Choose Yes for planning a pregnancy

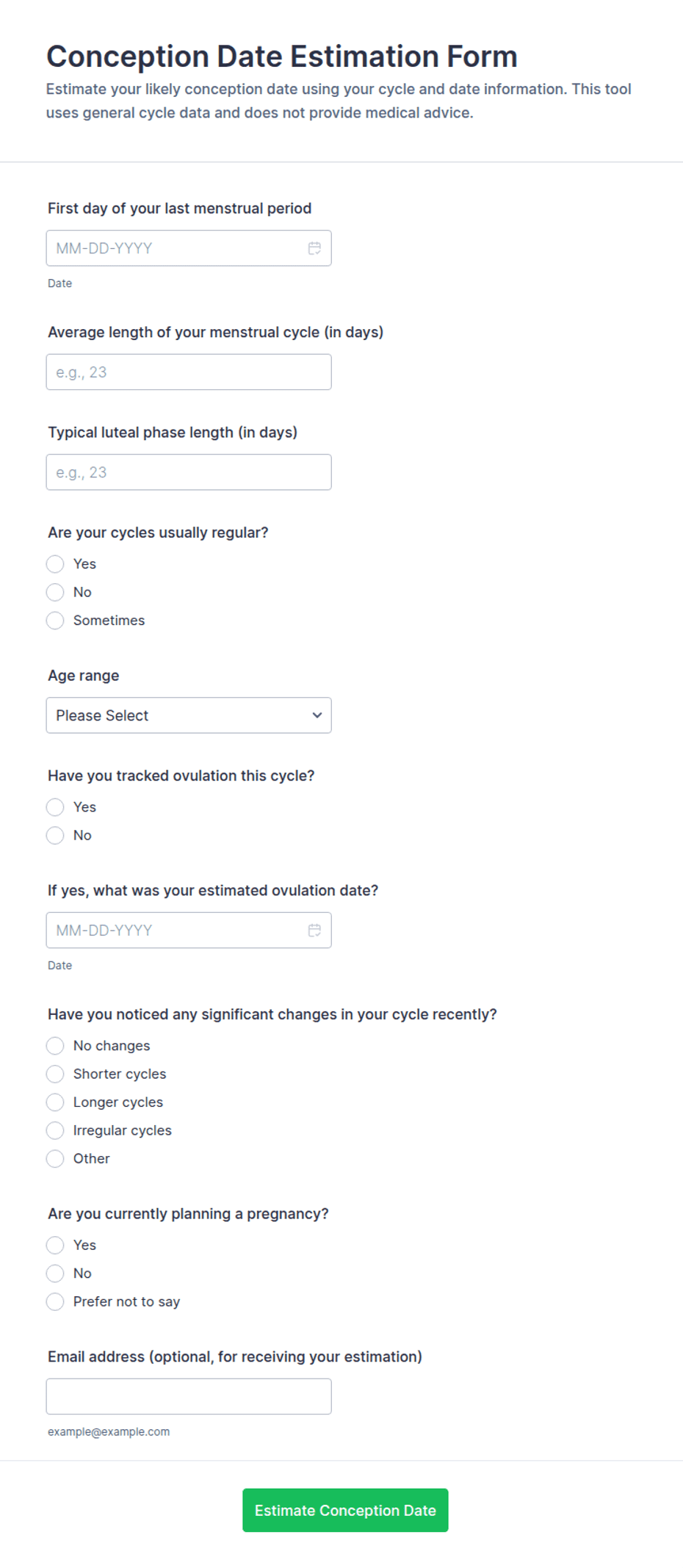(55, 1246)
